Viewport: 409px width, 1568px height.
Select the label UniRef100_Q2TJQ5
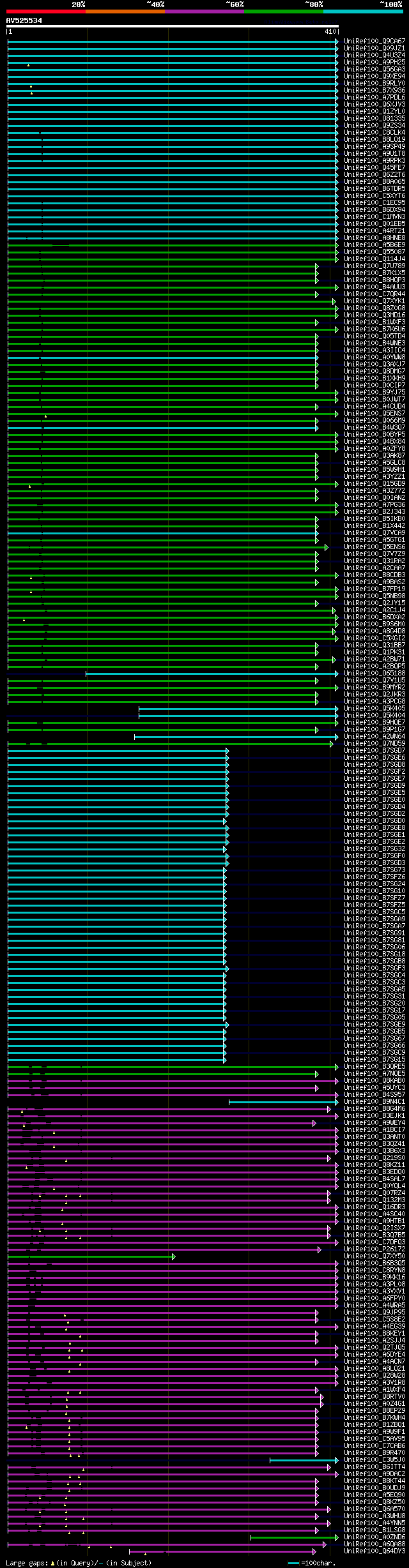point(374,1347)
